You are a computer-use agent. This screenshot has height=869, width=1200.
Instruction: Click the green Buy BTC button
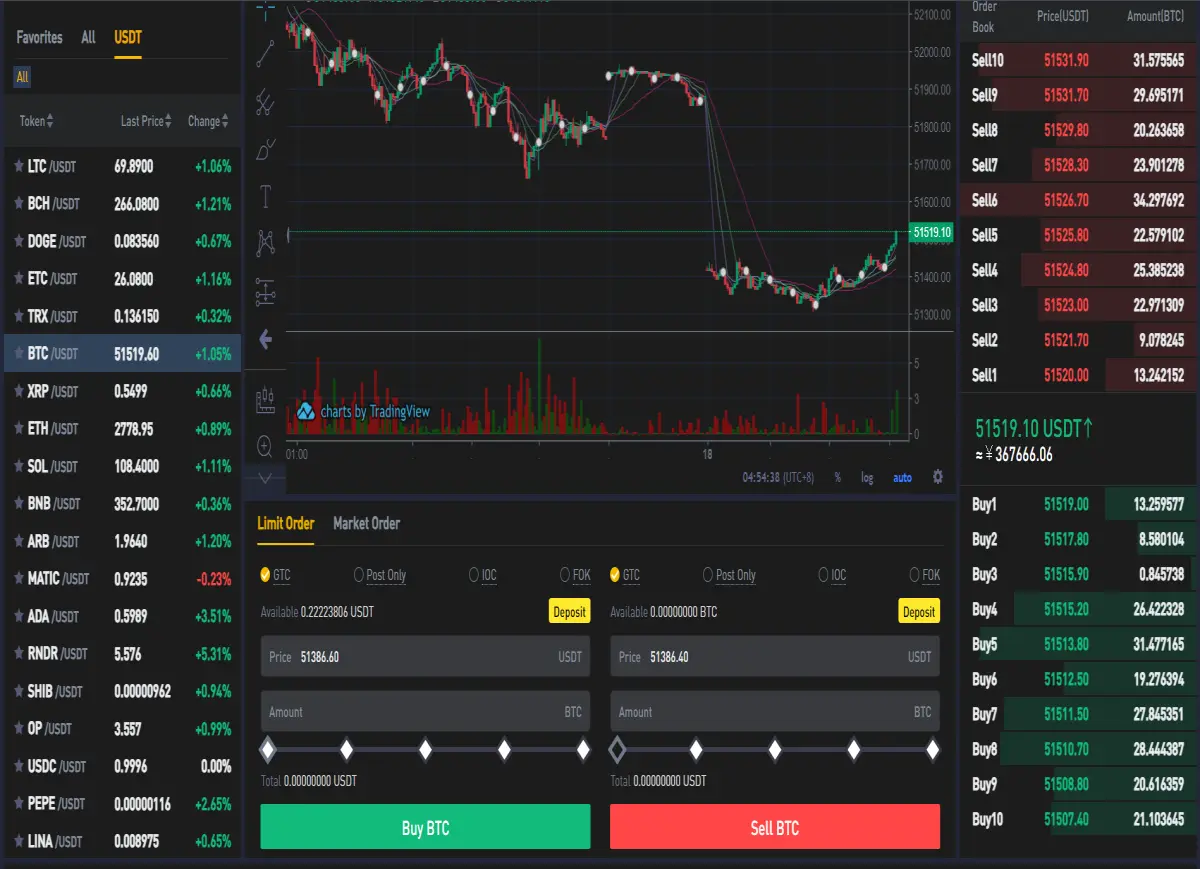point(425,827)
